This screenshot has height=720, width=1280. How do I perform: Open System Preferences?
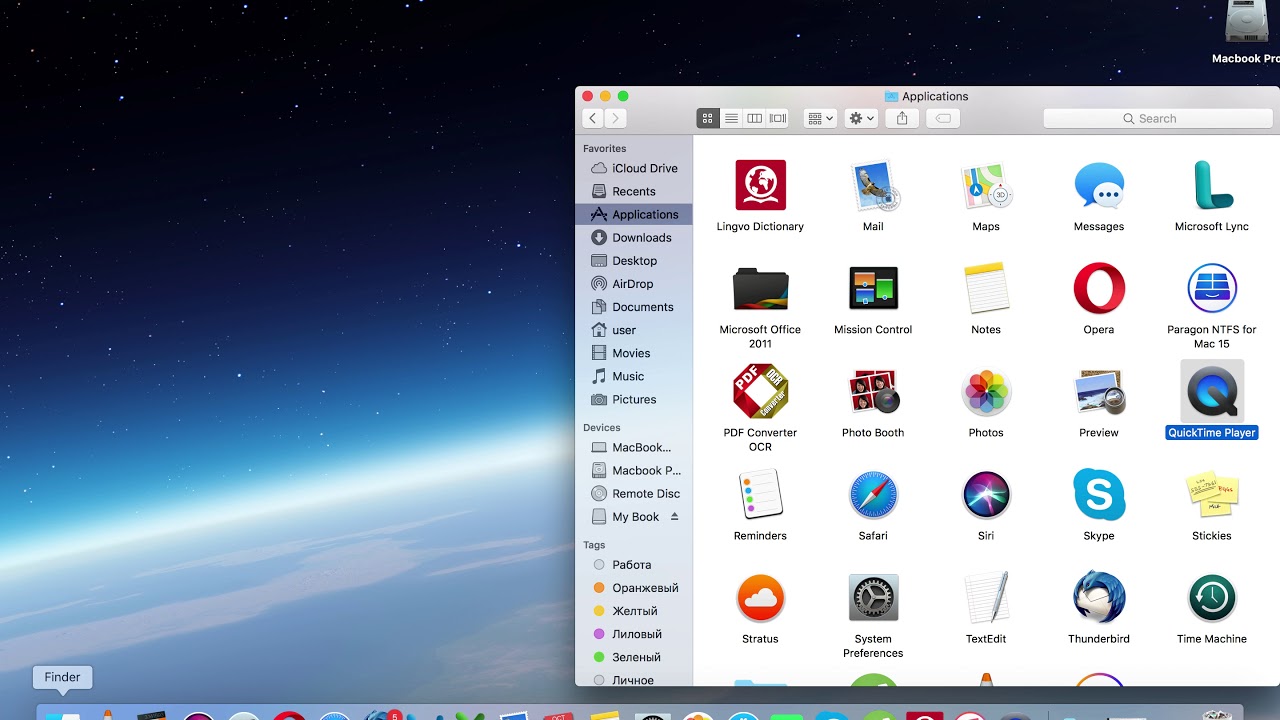tap(873, 597)
